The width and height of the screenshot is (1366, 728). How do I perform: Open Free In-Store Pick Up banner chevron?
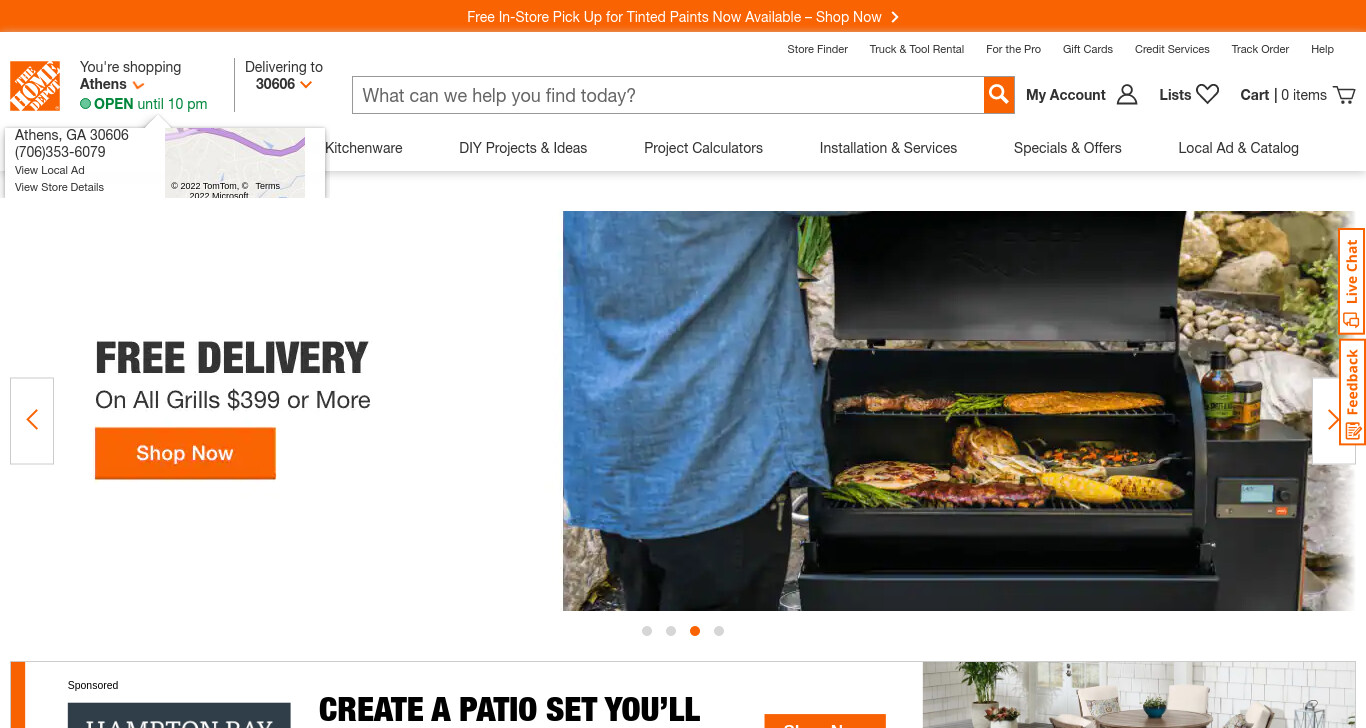895,17
